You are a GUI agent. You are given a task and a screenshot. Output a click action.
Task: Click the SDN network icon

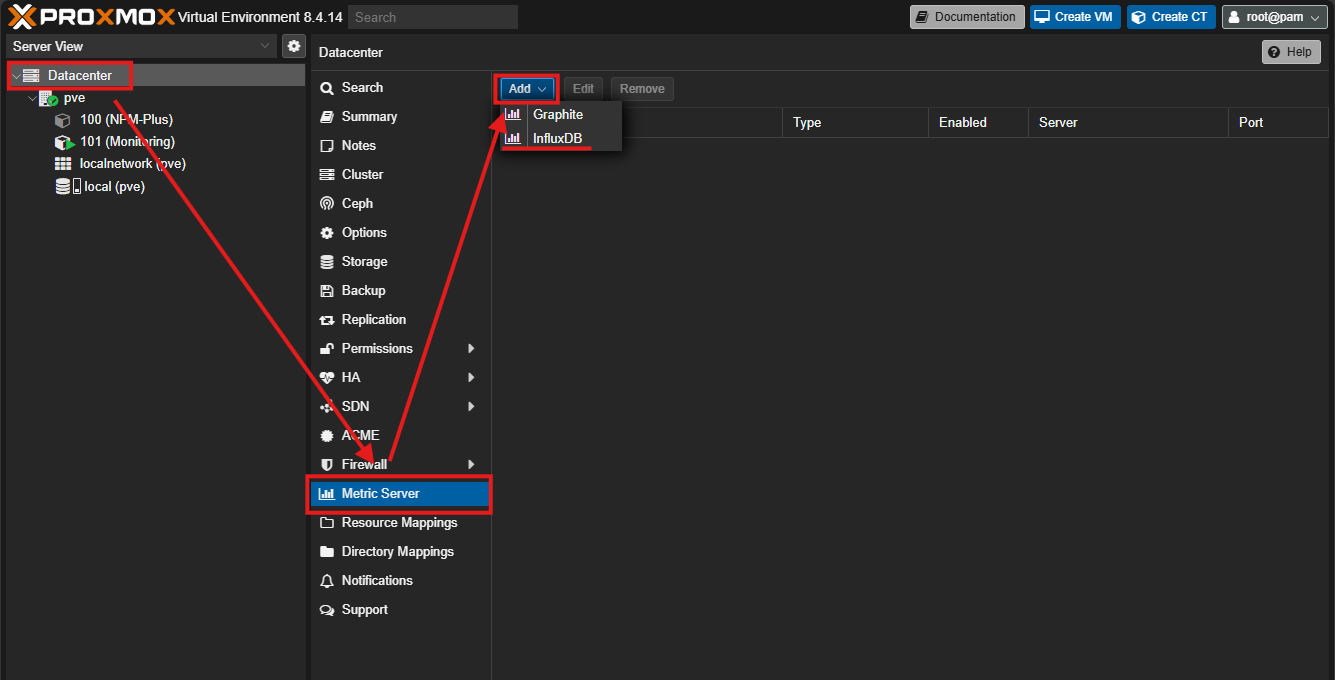click(326, 407)
